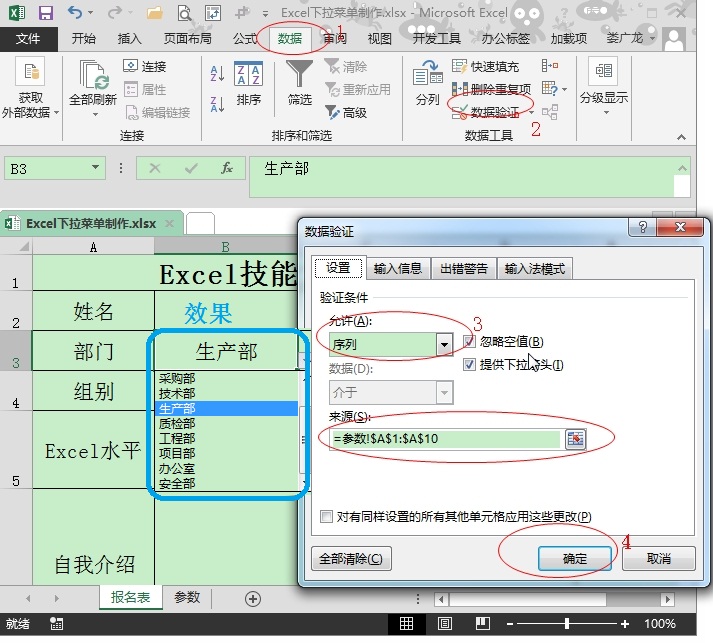Check apply changes to all other cells box
Image resolution: width=713 pixels, height=643 pixels.
[x=326, y=517]
